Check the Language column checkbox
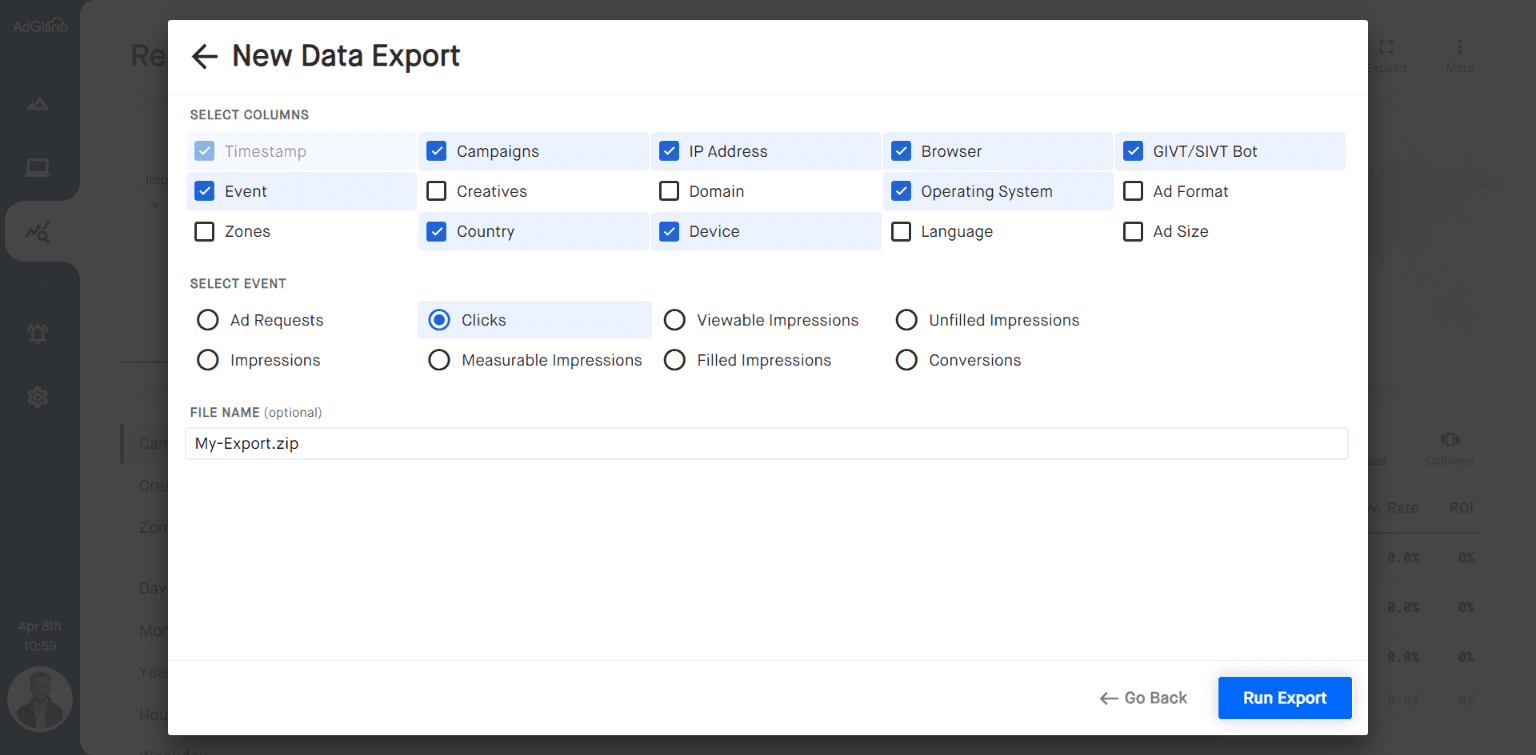The height and width of the screenshot is (755, 1536). (x=901, y=231)
